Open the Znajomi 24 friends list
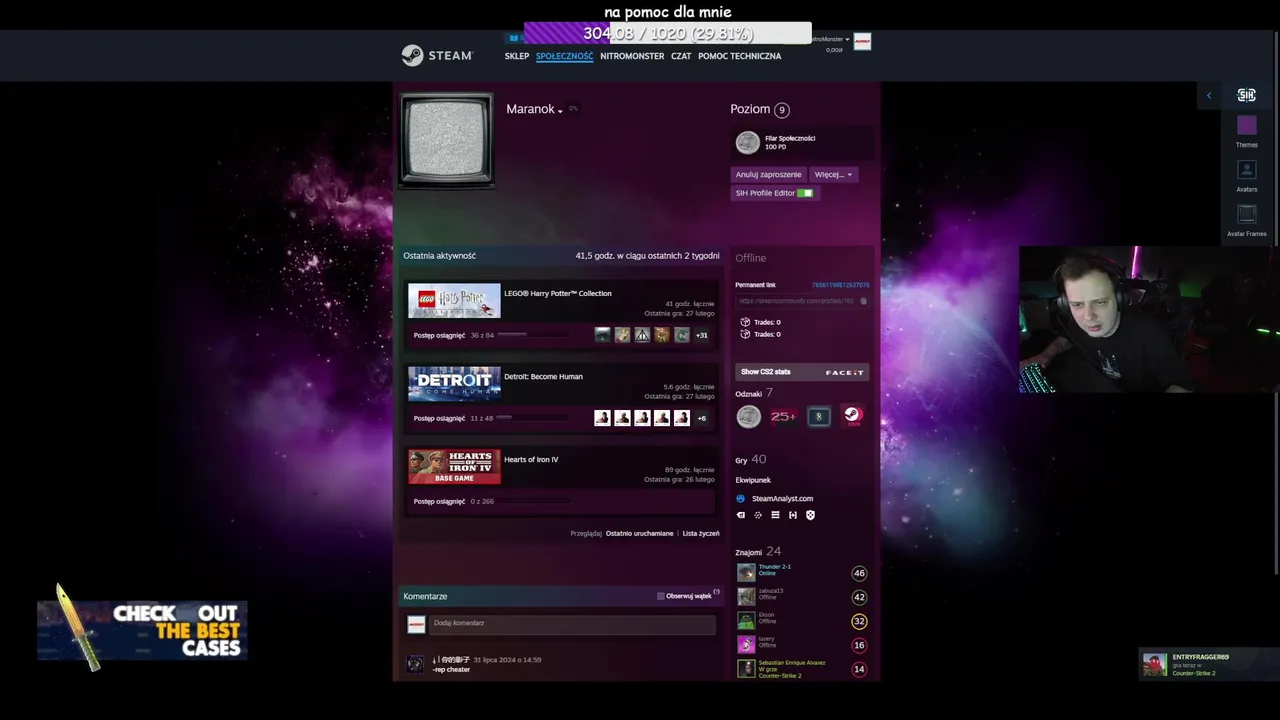1280x720 pixels. tap(758, 551)
